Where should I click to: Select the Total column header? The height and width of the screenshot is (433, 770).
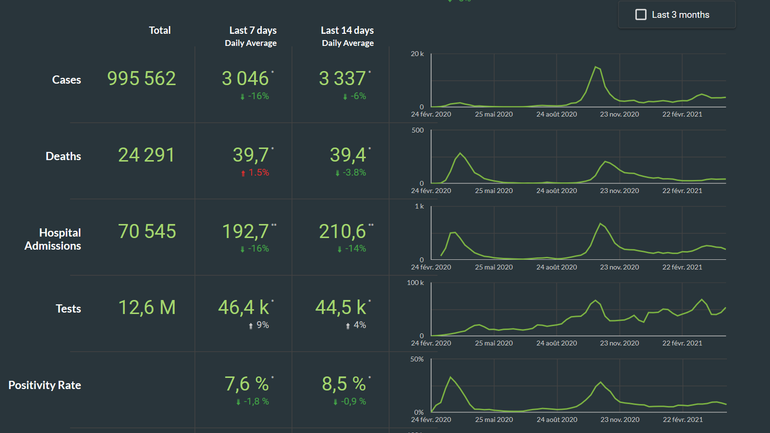(159, 31)
